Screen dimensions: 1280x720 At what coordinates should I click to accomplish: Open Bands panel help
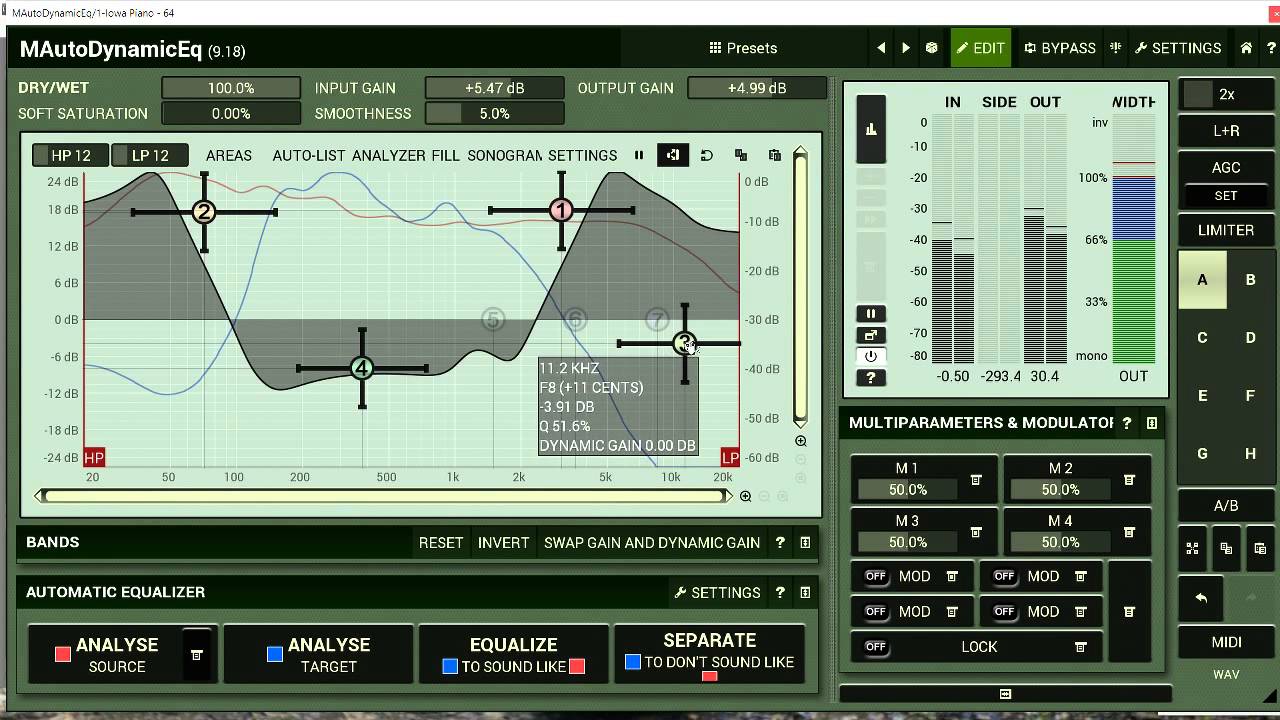(780, 542)
